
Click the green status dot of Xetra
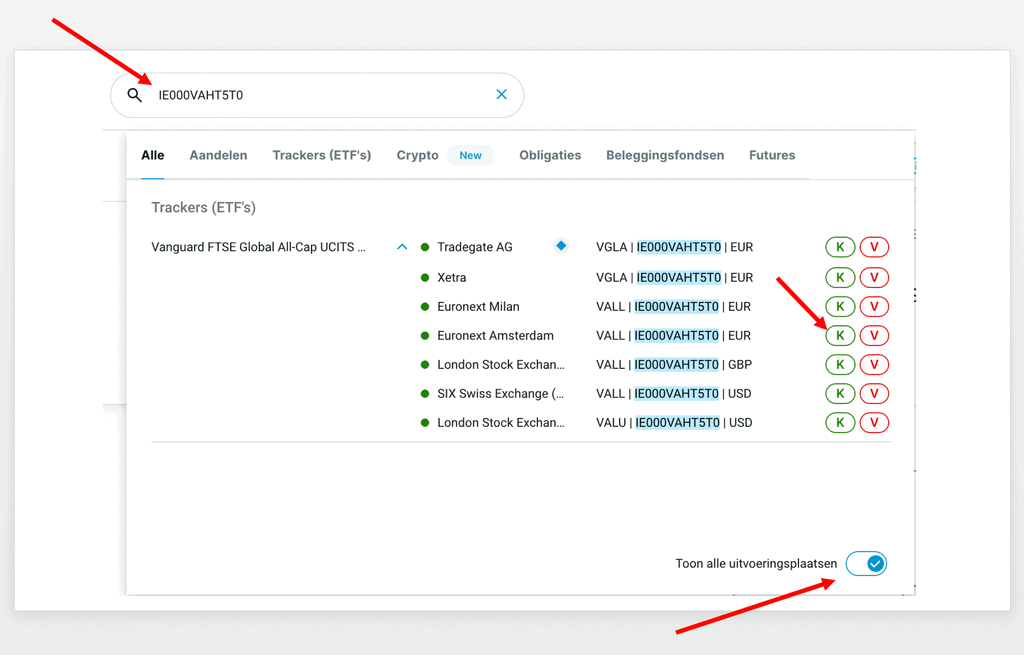425,278
